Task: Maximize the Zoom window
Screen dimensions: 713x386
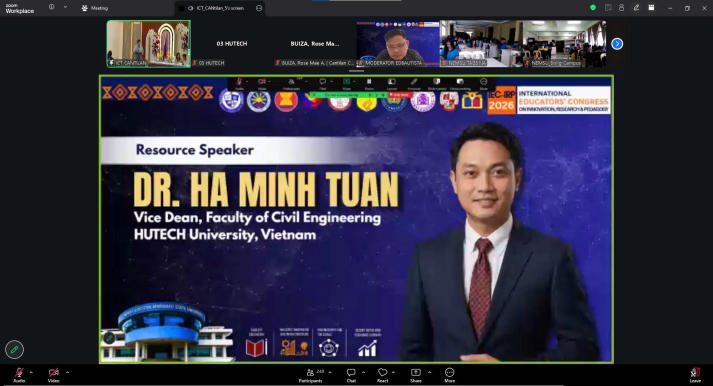Action: pos(687,8)
